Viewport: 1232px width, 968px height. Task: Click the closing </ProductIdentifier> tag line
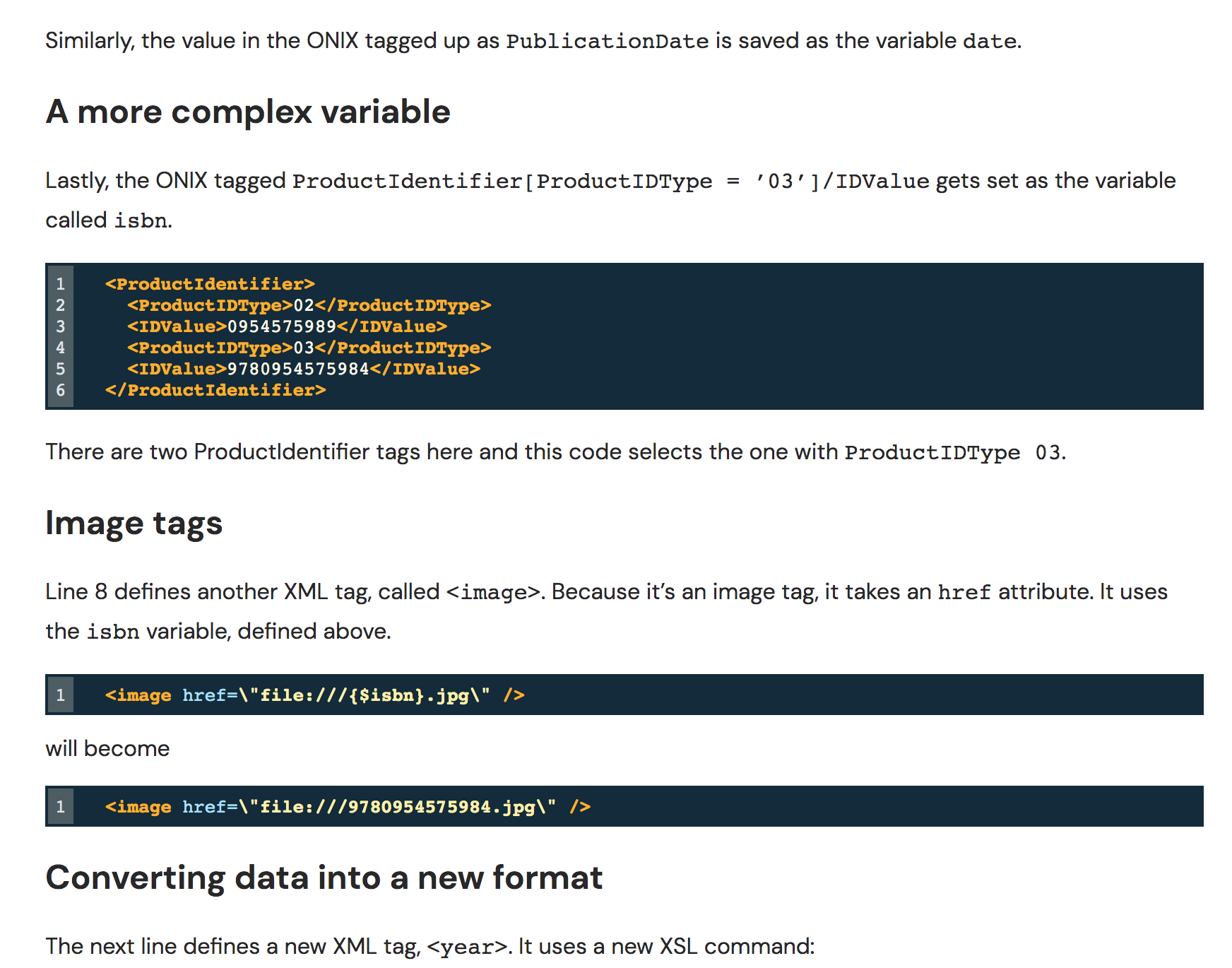(x=215, y=390)
